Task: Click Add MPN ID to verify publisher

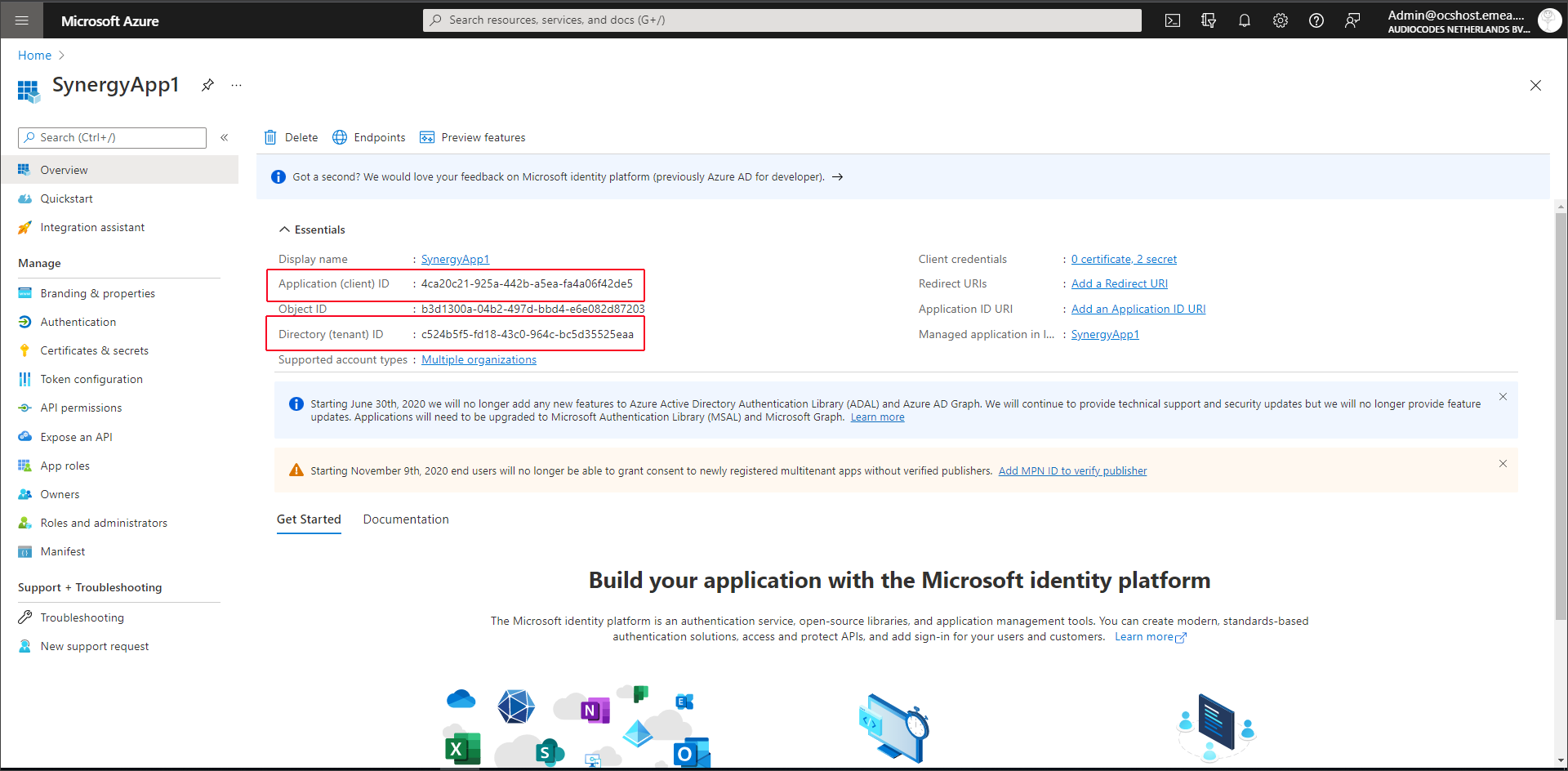Action: click(x=1072, y=471)
